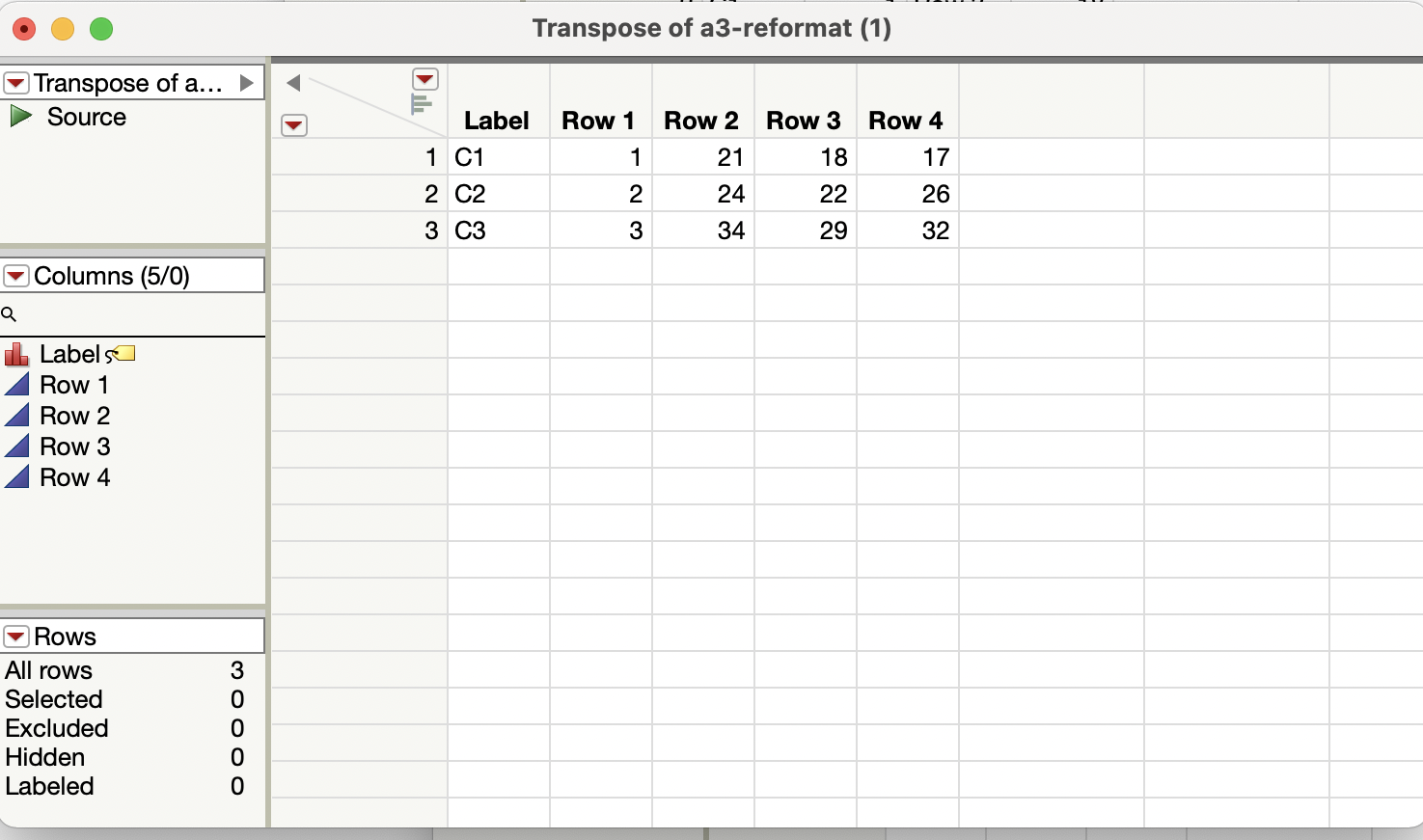Image resolution: width=1423 pixels, height=840 pixels.
Task: Click the Row 2 column header
Action: pos(701,120)
